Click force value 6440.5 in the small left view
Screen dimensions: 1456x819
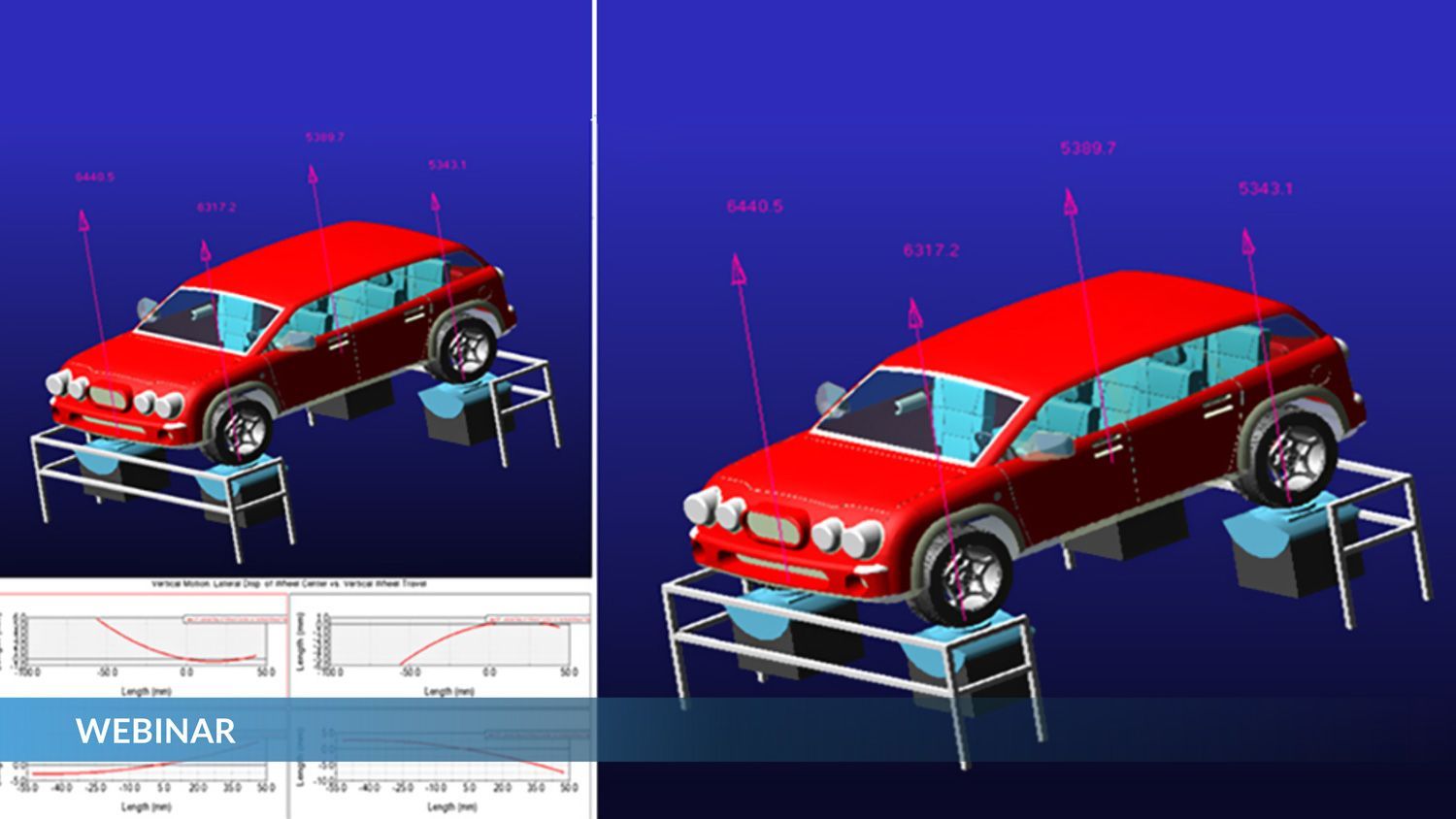pos(94,177)
